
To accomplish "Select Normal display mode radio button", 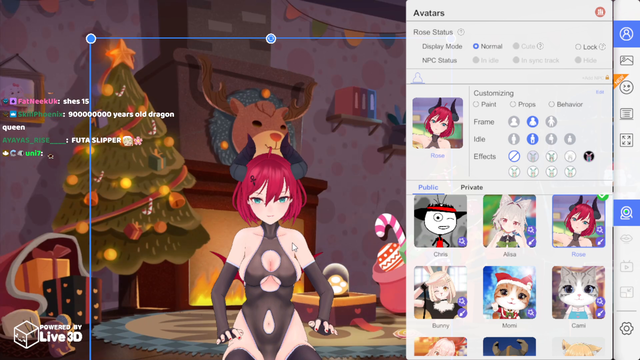I will tap(476, 47).
